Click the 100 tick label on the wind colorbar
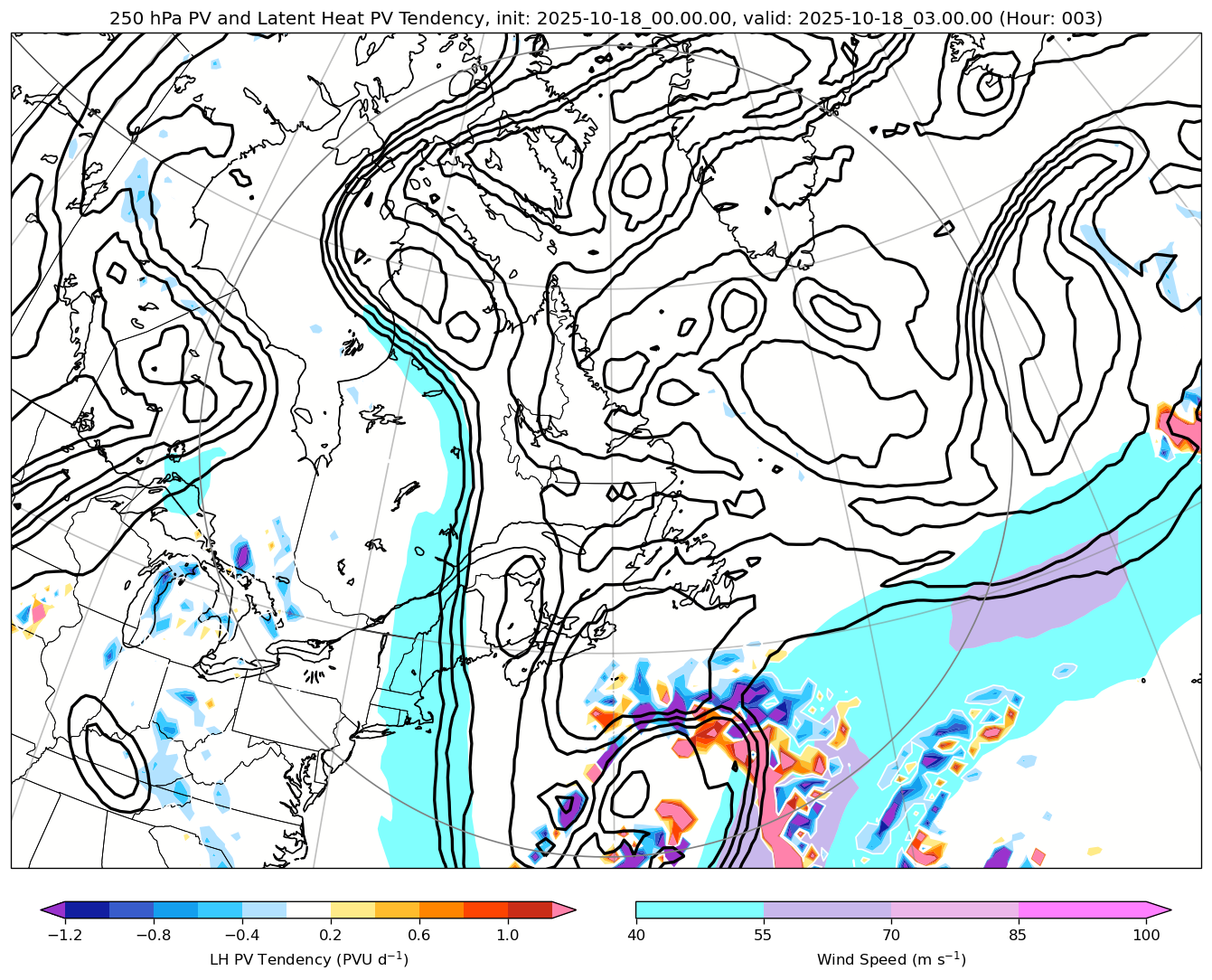 click(x=1146, y=935)
